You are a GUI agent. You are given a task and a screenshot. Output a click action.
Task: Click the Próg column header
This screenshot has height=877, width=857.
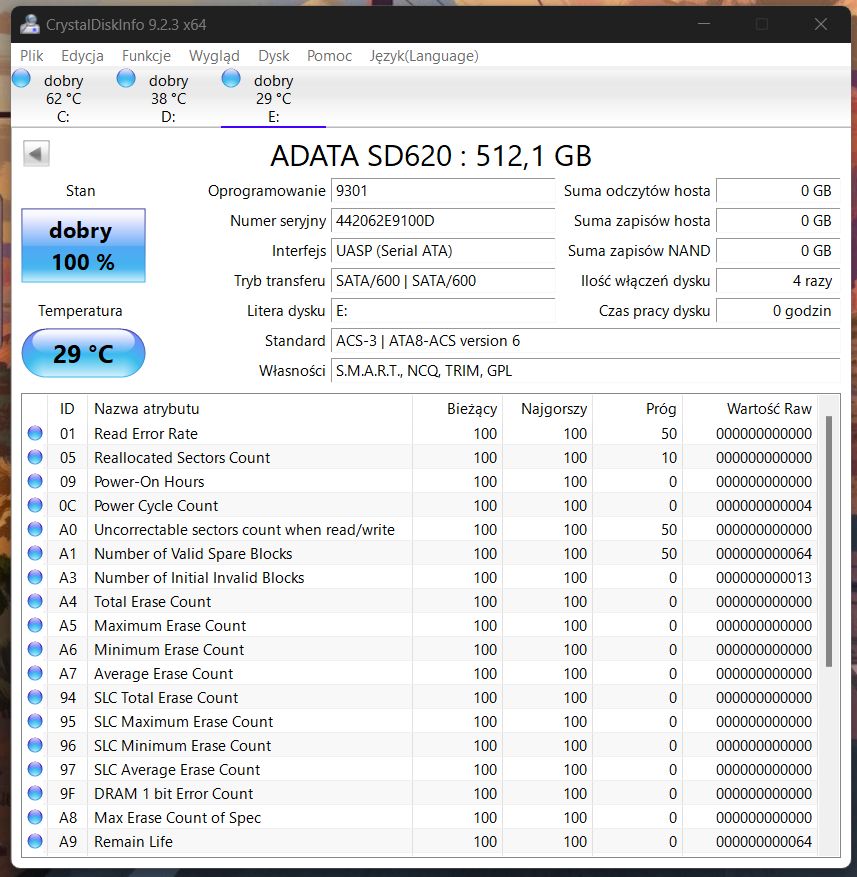pyautogui.click(x=638, y=409)
